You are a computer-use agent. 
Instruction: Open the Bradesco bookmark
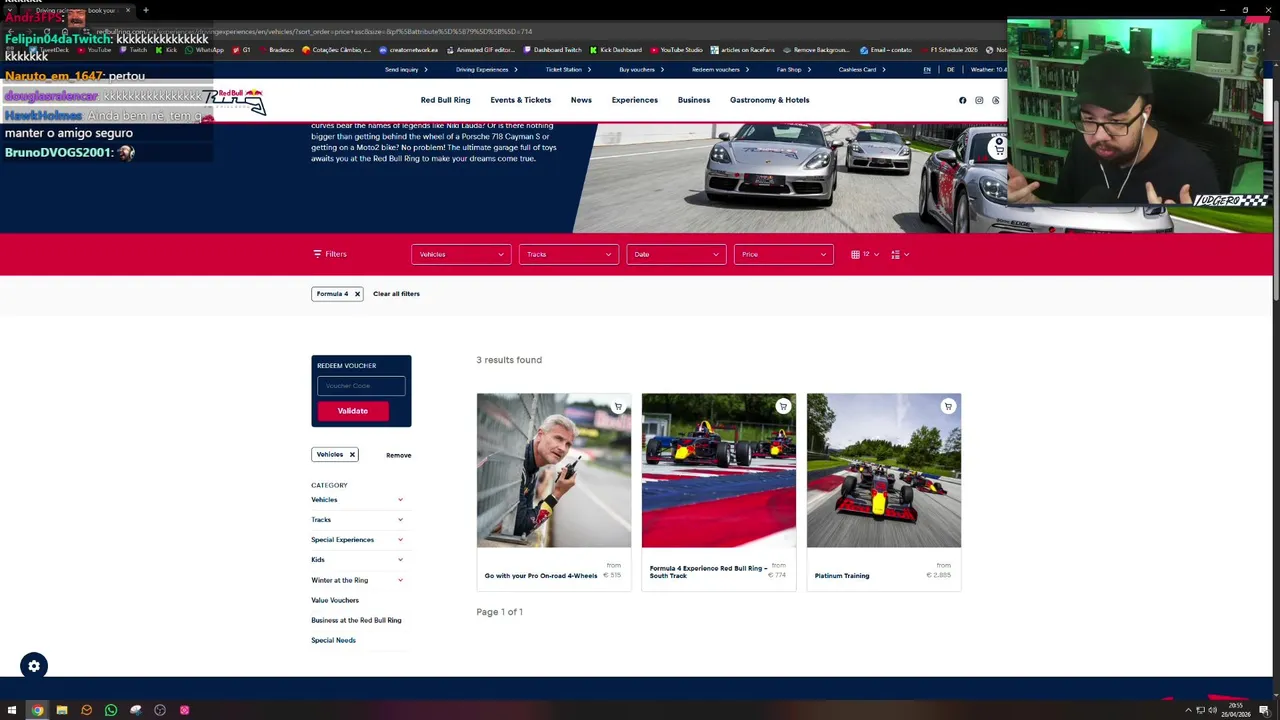(x=275, y=50)
